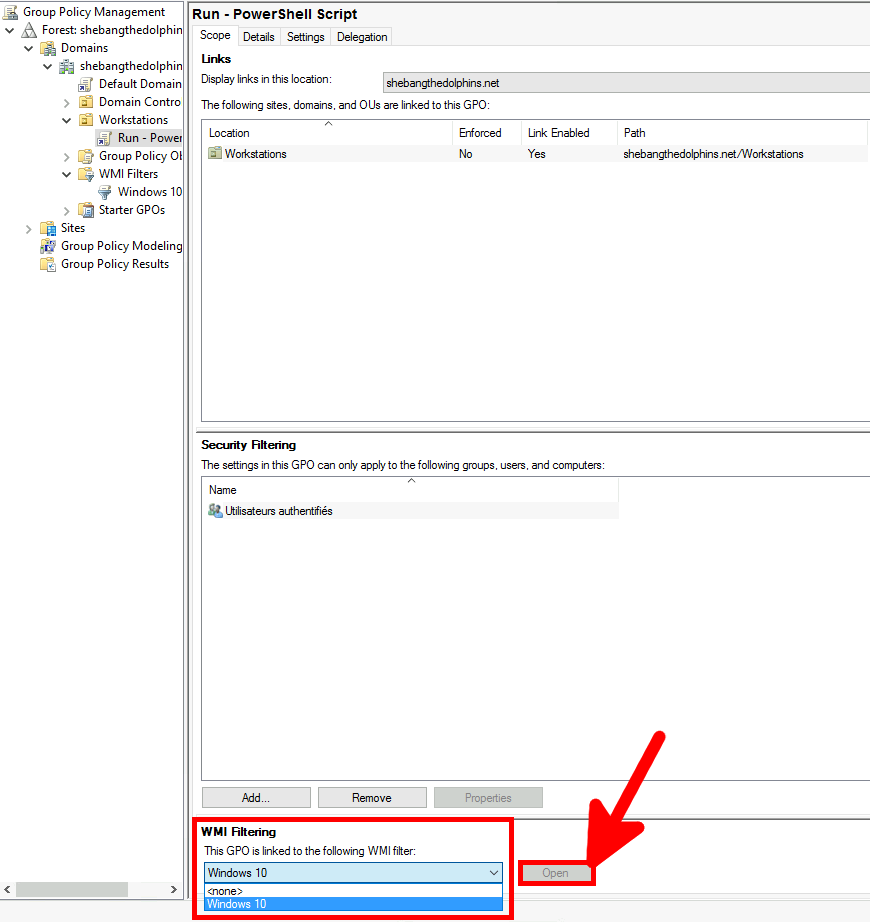This screenshot has height=922, width=870.
Task: Click the Add button under Security Filtering
Action: click(x=255, y=797)
